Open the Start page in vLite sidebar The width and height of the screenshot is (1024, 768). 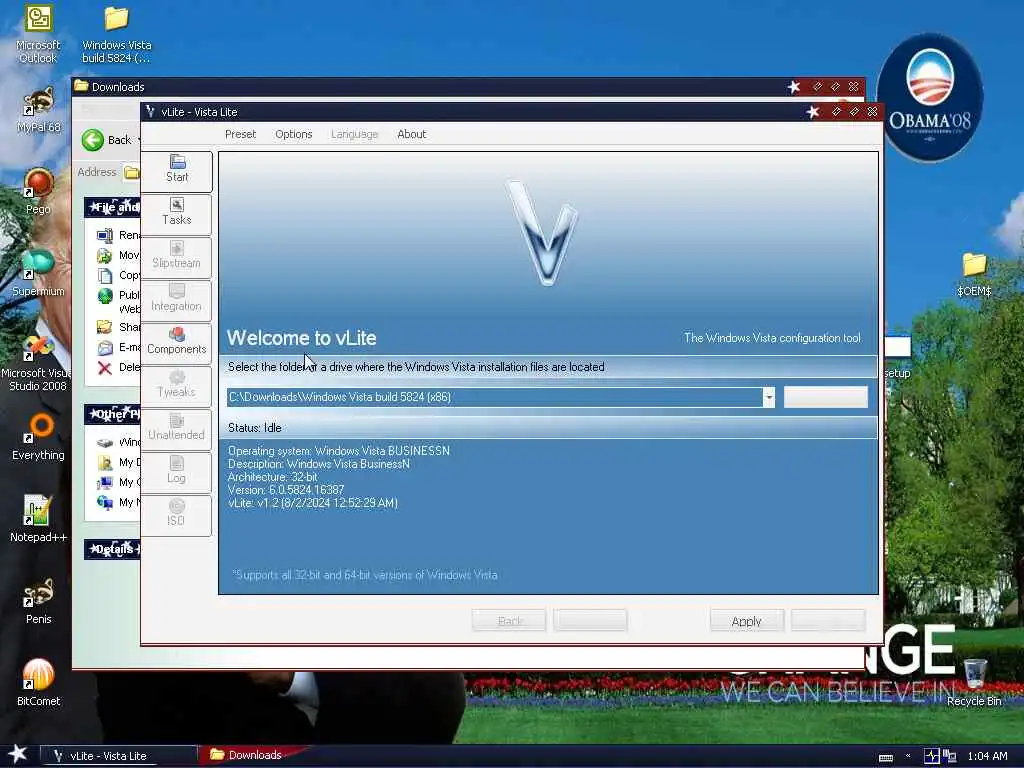176,170
